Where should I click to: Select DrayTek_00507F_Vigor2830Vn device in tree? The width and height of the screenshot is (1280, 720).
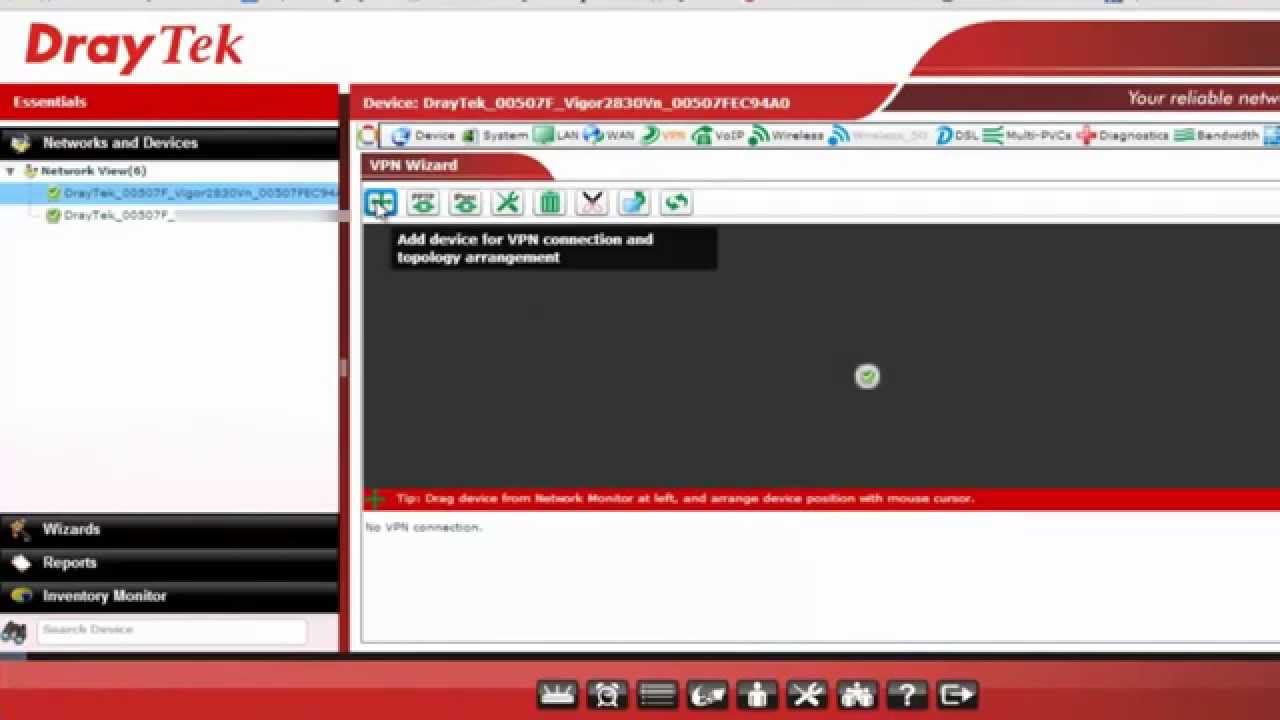[x=192, y=193]
